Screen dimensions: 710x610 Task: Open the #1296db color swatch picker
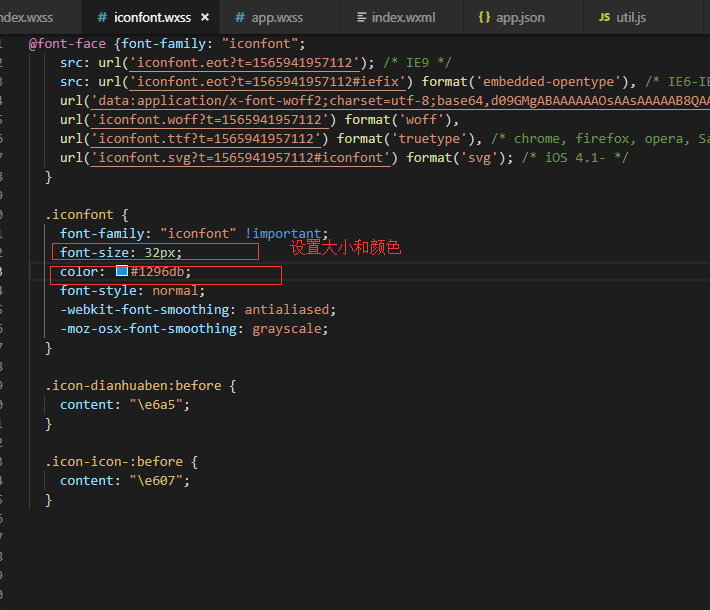122,272
